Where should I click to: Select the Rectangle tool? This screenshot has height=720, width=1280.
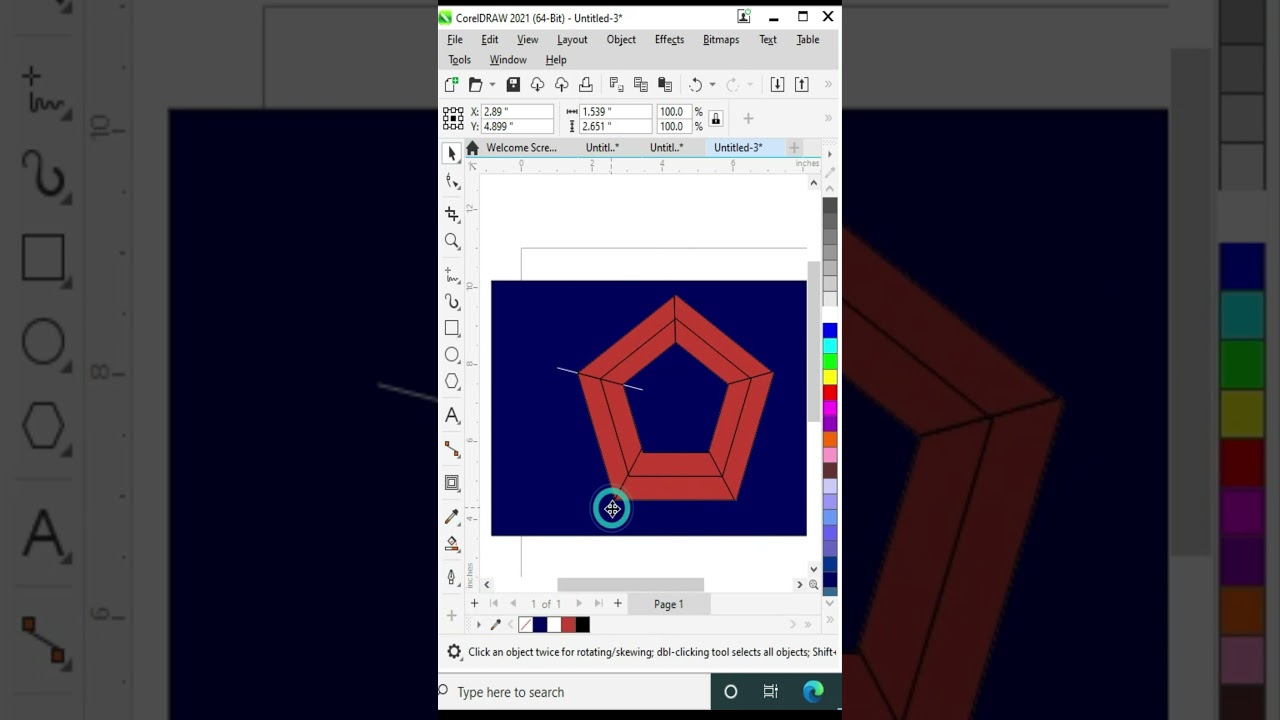click(x=452, y=328)
